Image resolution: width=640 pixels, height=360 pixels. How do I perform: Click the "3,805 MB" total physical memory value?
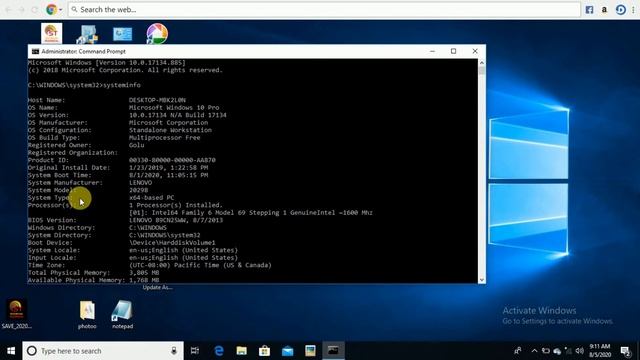pos(144,273)
